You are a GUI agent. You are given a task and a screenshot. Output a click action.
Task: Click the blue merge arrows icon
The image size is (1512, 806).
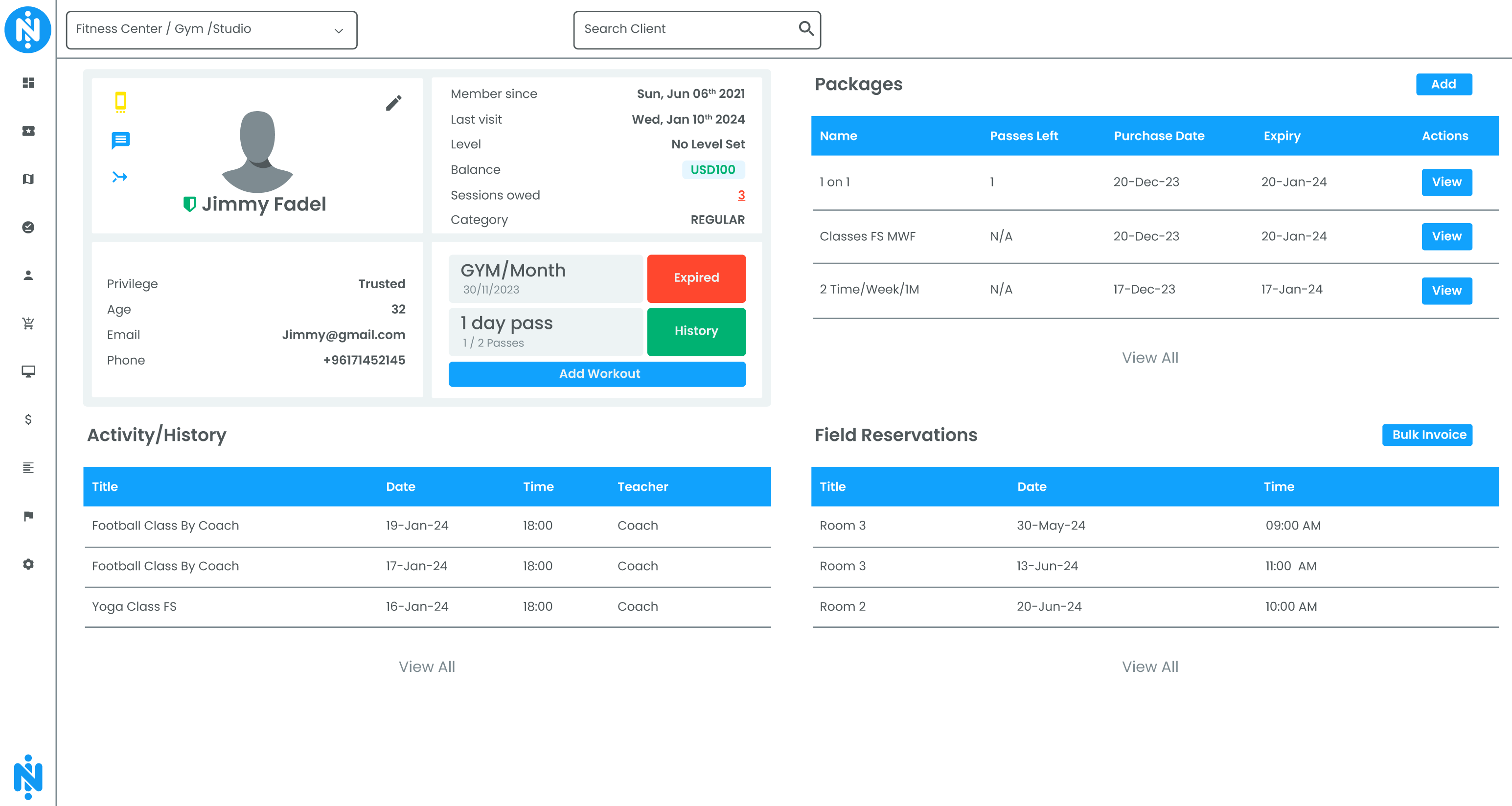coord(120,177)
